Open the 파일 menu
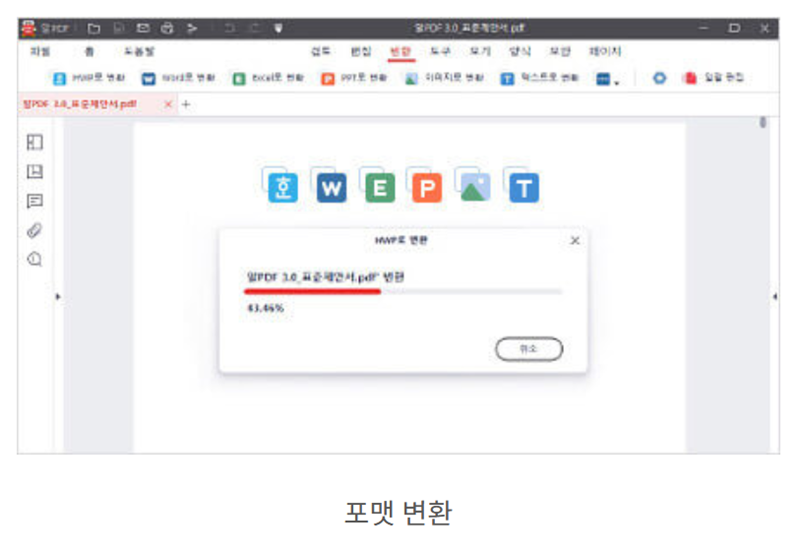This screenshot has width=800, height=554. [40, 51]
